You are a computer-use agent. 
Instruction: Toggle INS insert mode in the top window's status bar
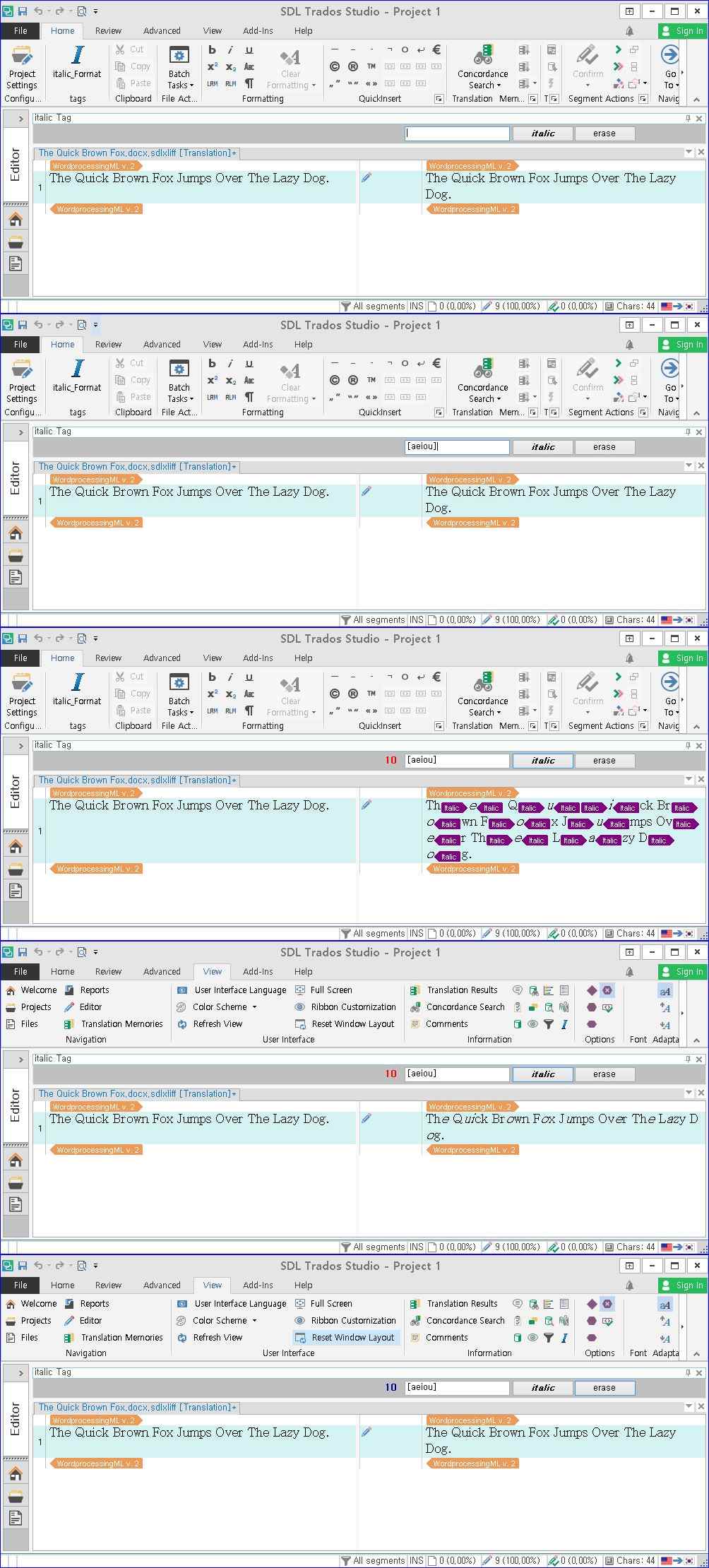tap(417, 307)
